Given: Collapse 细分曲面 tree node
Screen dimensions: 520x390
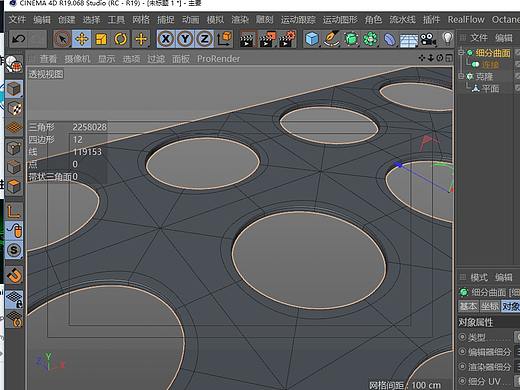Looking at the screenshot, I should click(x=461, y=52).
